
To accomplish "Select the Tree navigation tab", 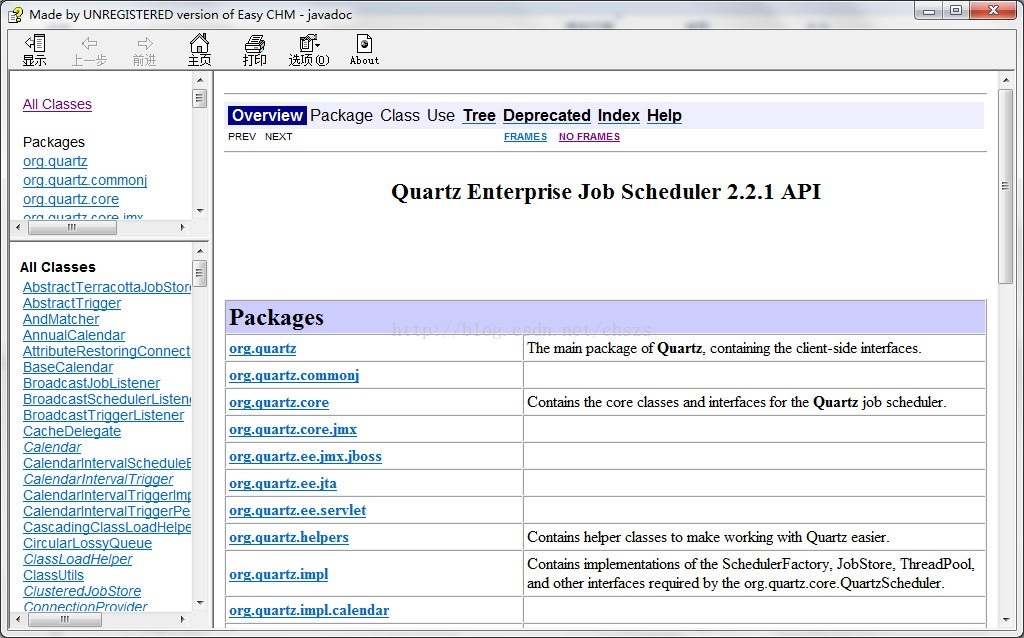I will 479,116.
